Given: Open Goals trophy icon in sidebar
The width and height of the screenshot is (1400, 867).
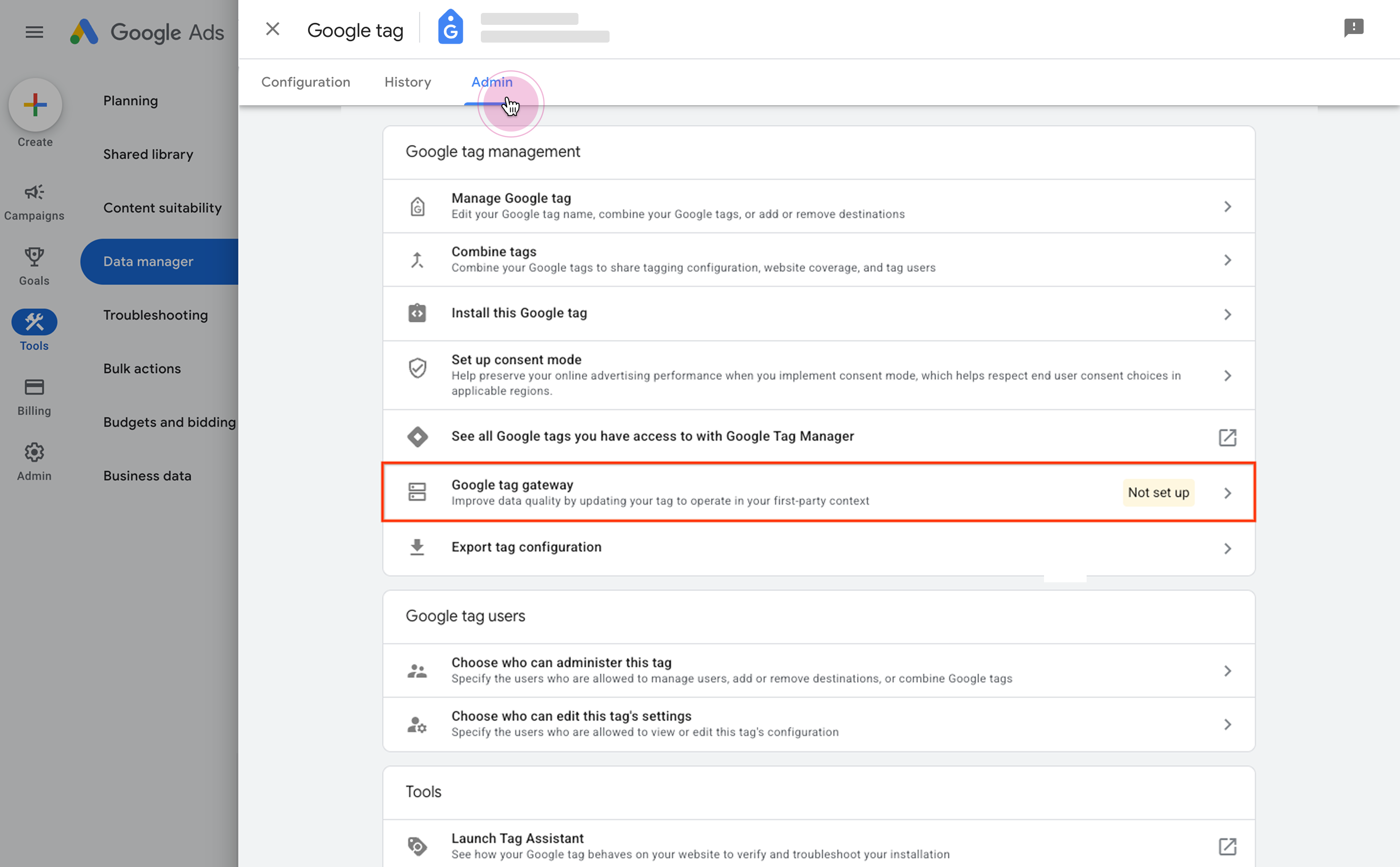Looking at the screenshot, I should 34,257.
